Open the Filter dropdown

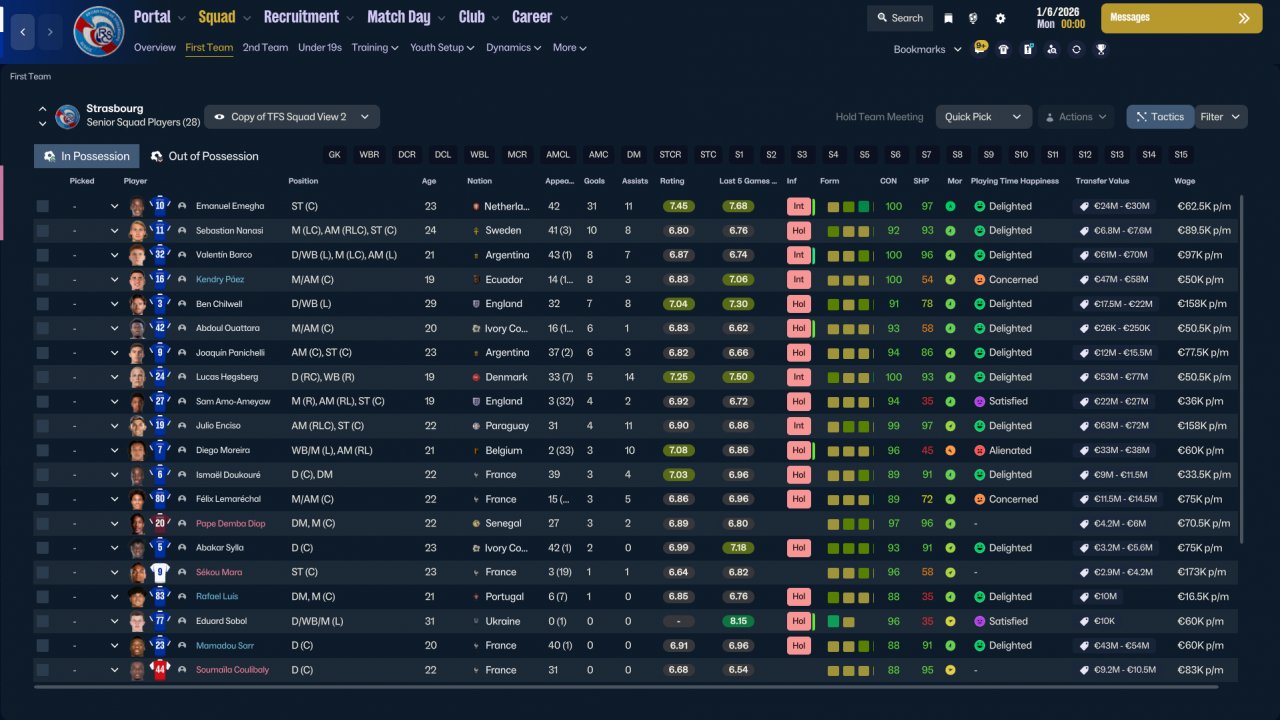[1220, 117]
